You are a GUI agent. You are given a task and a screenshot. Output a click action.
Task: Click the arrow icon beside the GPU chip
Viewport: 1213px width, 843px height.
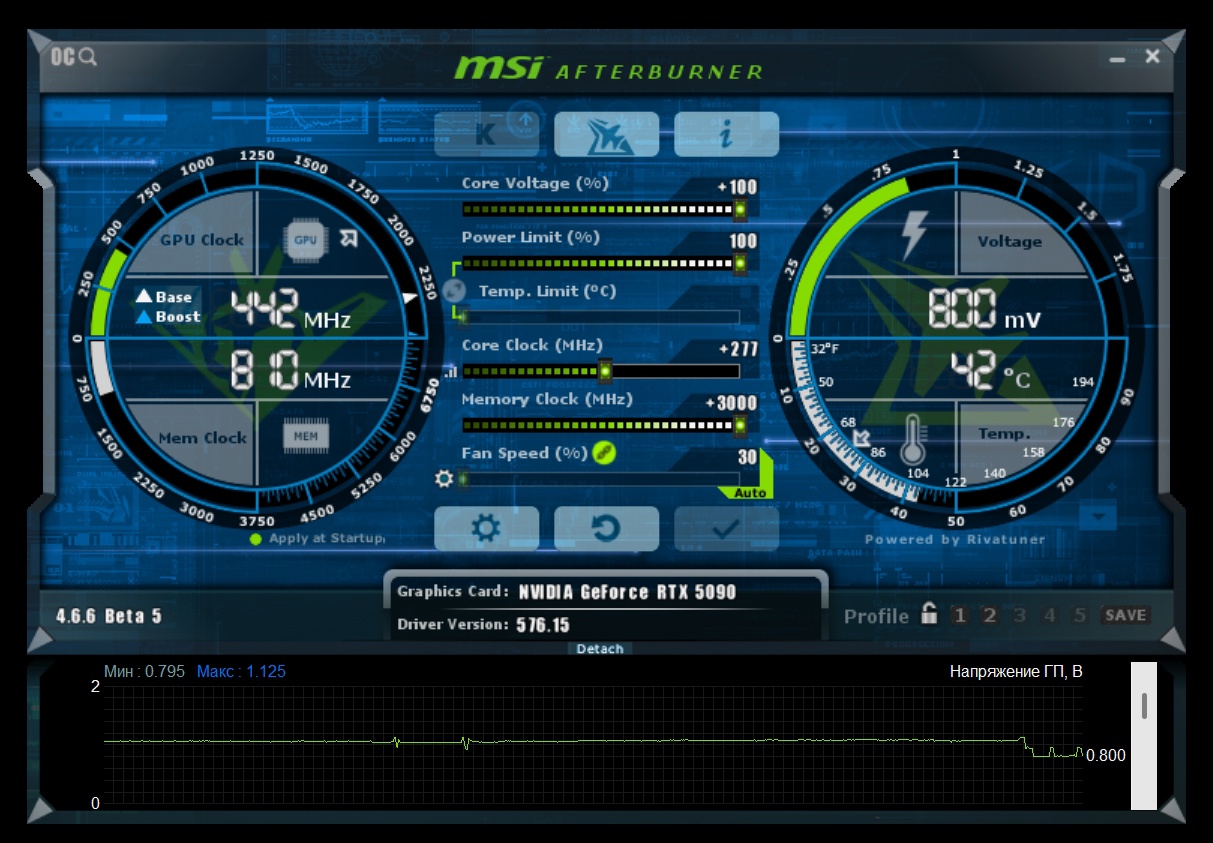coord(348,238)
